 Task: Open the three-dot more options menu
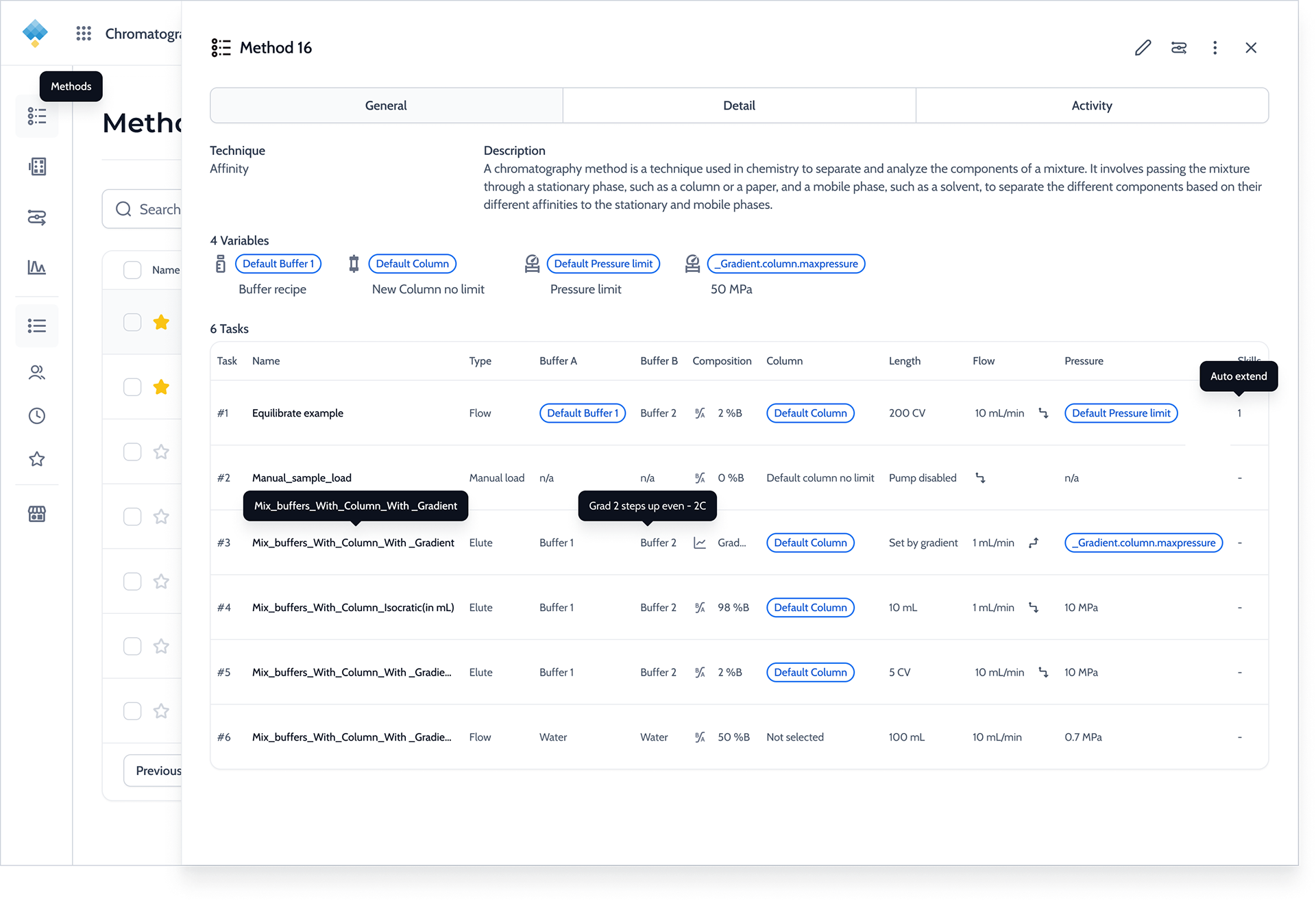pos(1215,47)
